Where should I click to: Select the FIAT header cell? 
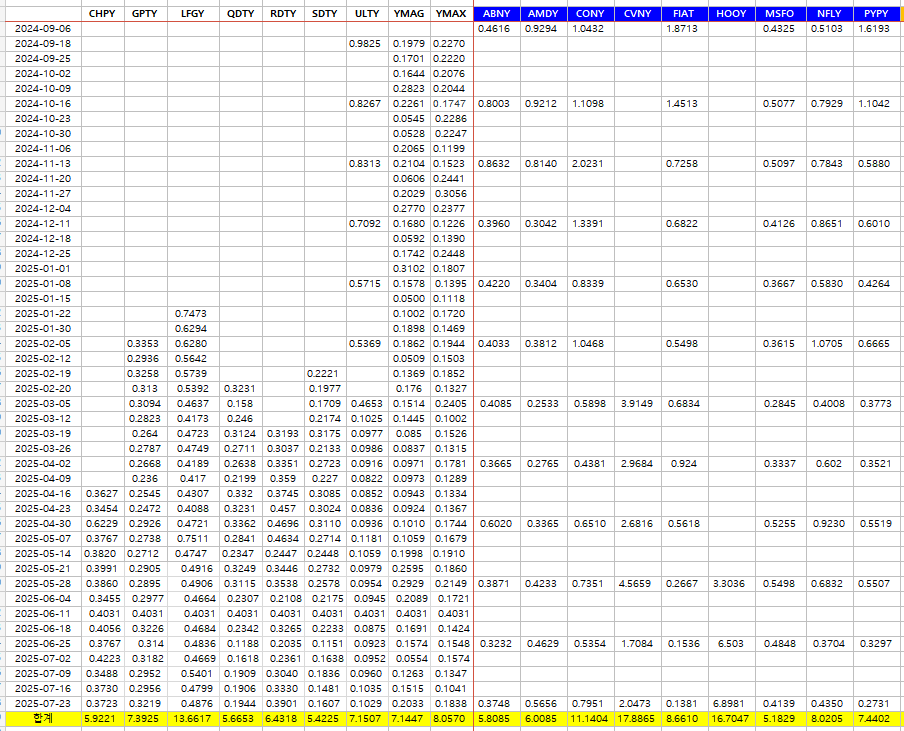(x=684, y=14)
